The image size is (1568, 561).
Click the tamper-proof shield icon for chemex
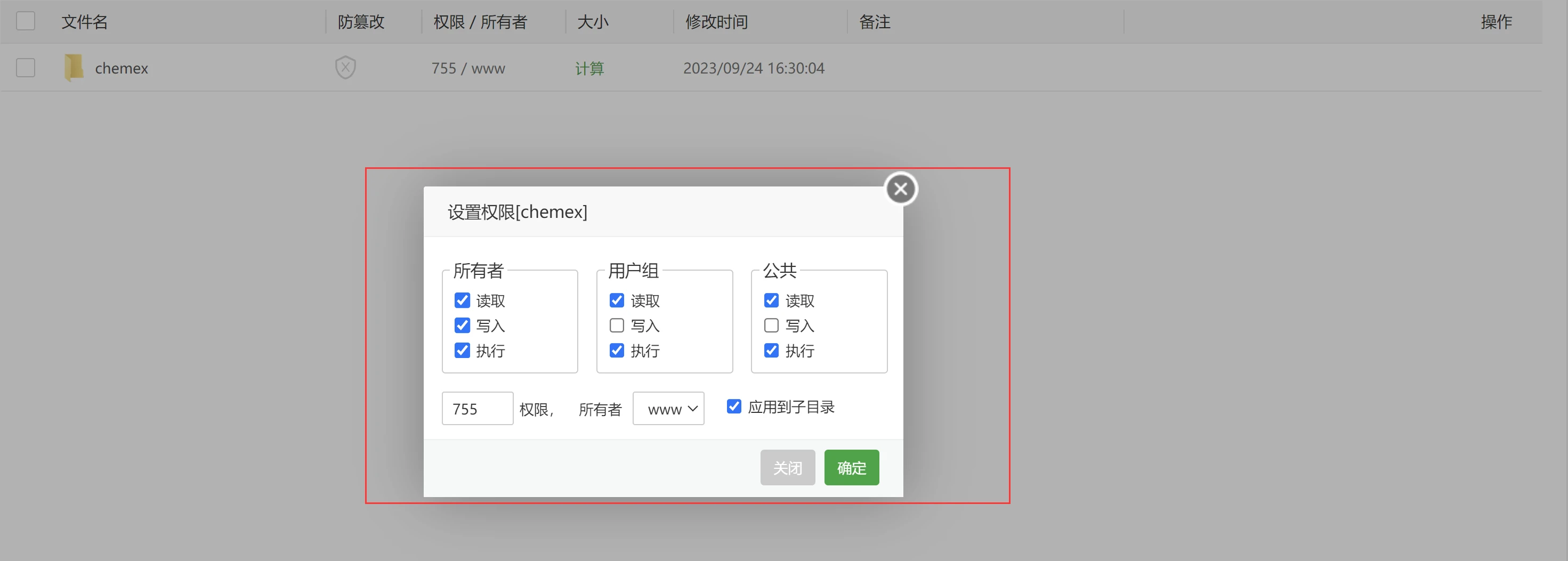click(345, 67)
